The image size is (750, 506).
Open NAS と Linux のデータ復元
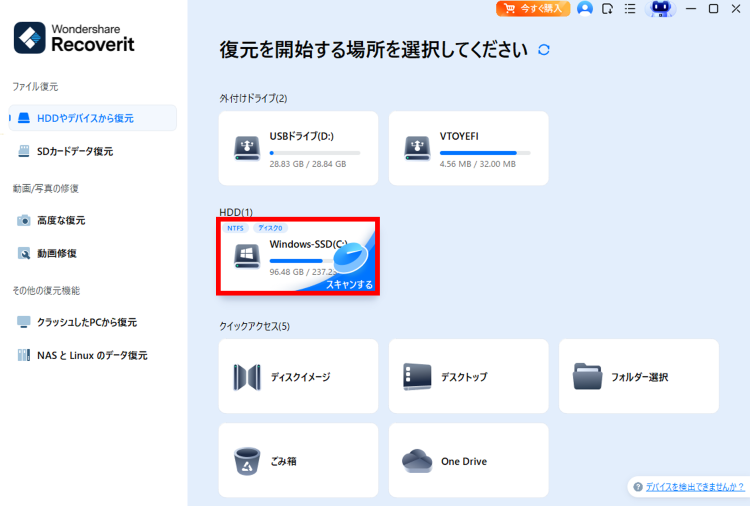tap(92, 355)
